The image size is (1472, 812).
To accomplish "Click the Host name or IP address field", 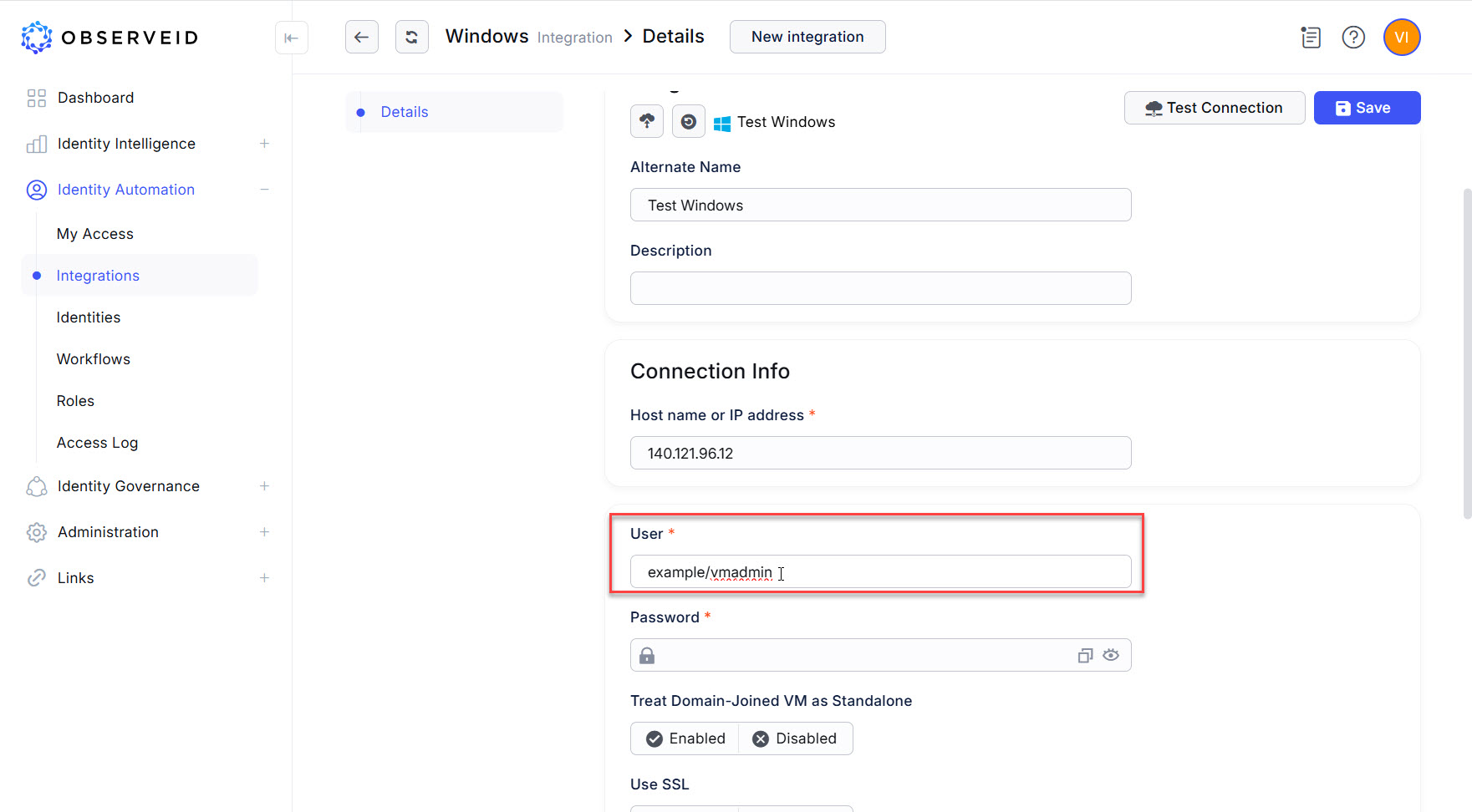I will [x=879, y=453].
